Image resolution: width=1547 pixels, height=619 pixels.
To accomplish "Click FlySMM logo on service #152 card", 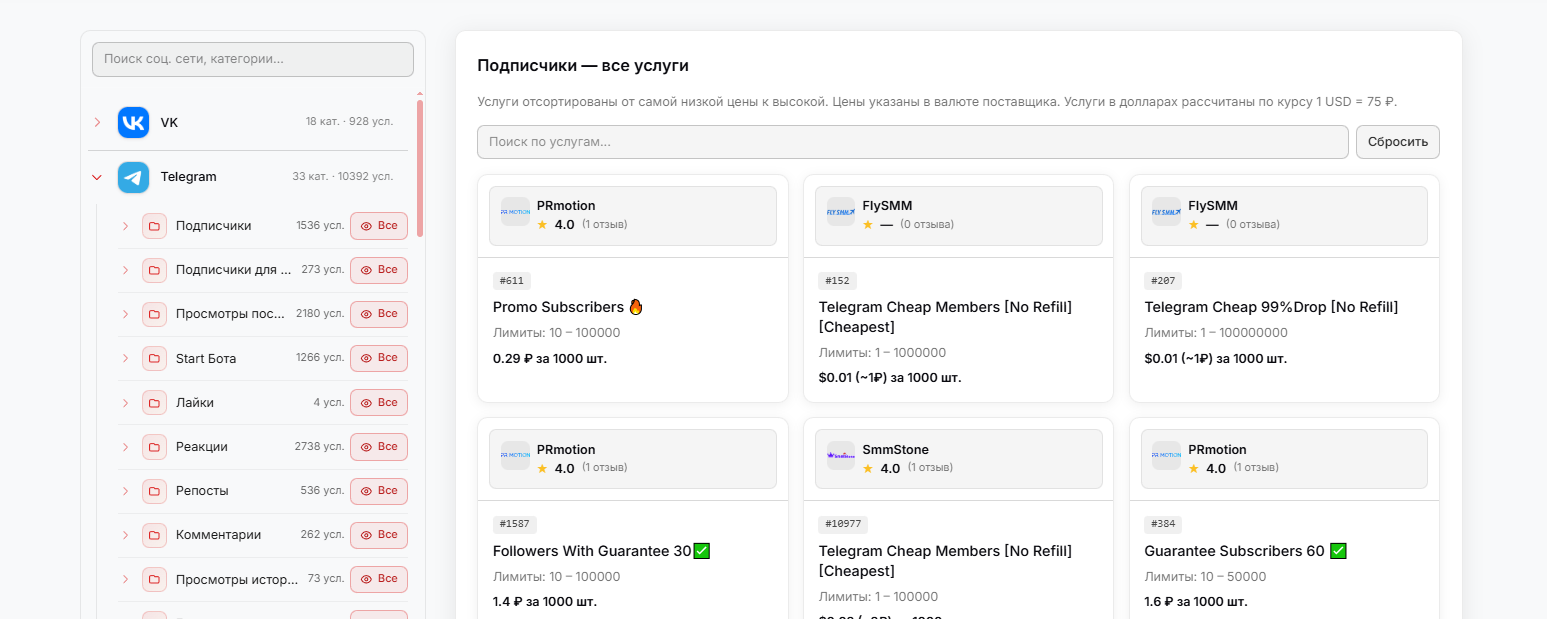I will pos(841,212).
